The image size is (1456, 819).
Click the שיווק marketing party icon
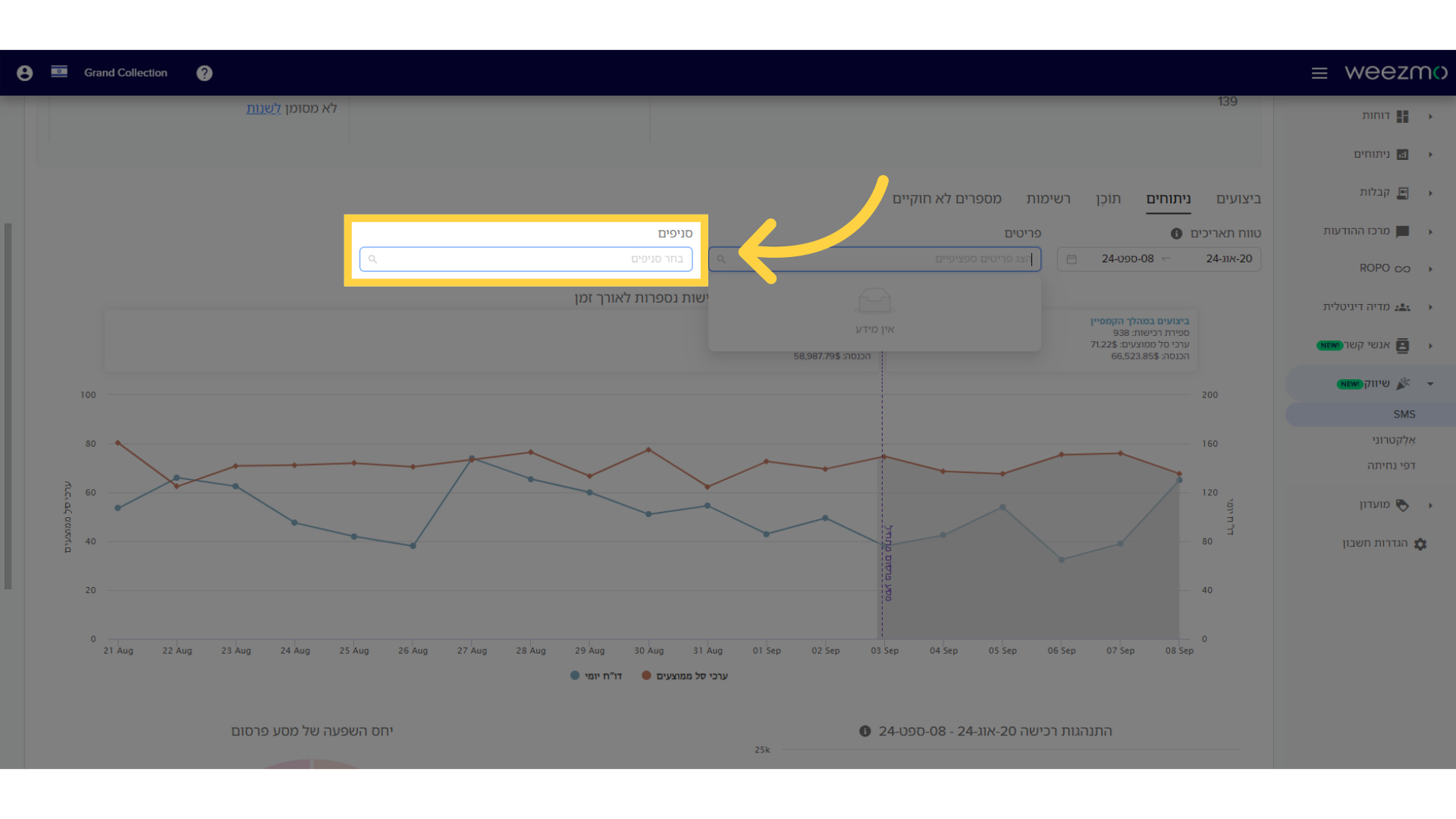click(x=1403, y=384)
